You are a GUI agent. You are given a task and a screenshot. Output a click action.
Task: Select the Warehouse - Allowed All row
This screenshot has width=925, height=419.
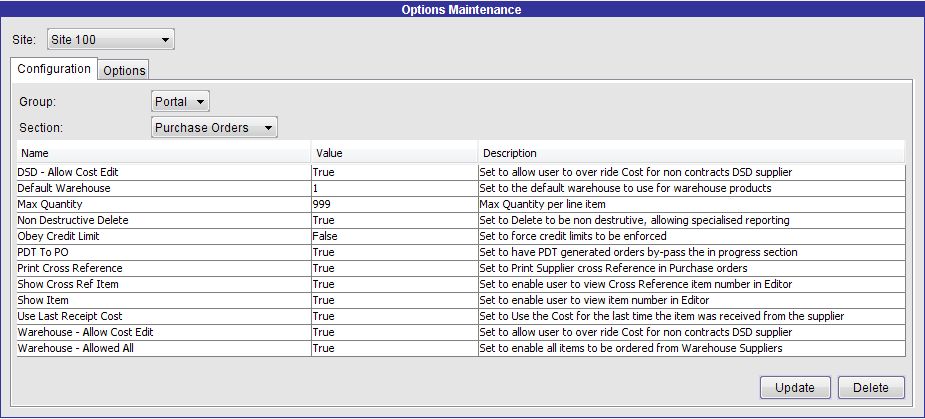[461, 348]
